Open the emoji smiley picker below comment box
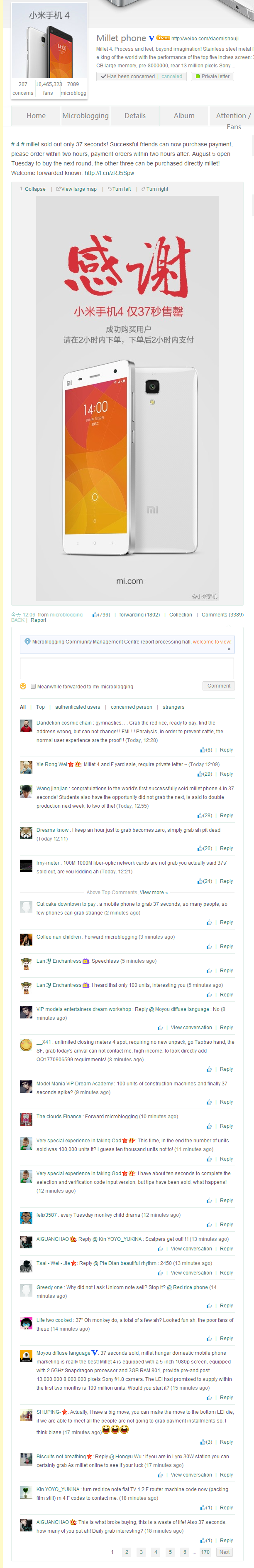This screenshot has width=254, height=1568. coord(23,686)
